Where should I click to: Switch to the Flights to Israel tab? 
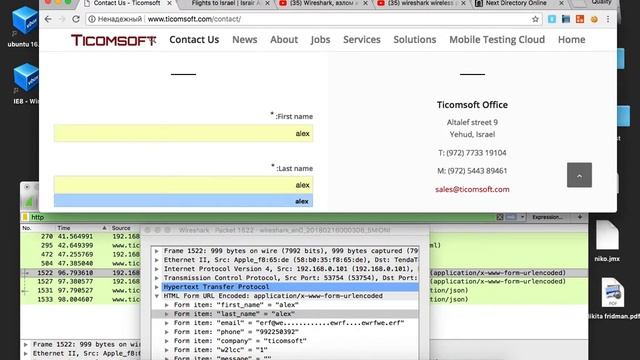[225, 3]
